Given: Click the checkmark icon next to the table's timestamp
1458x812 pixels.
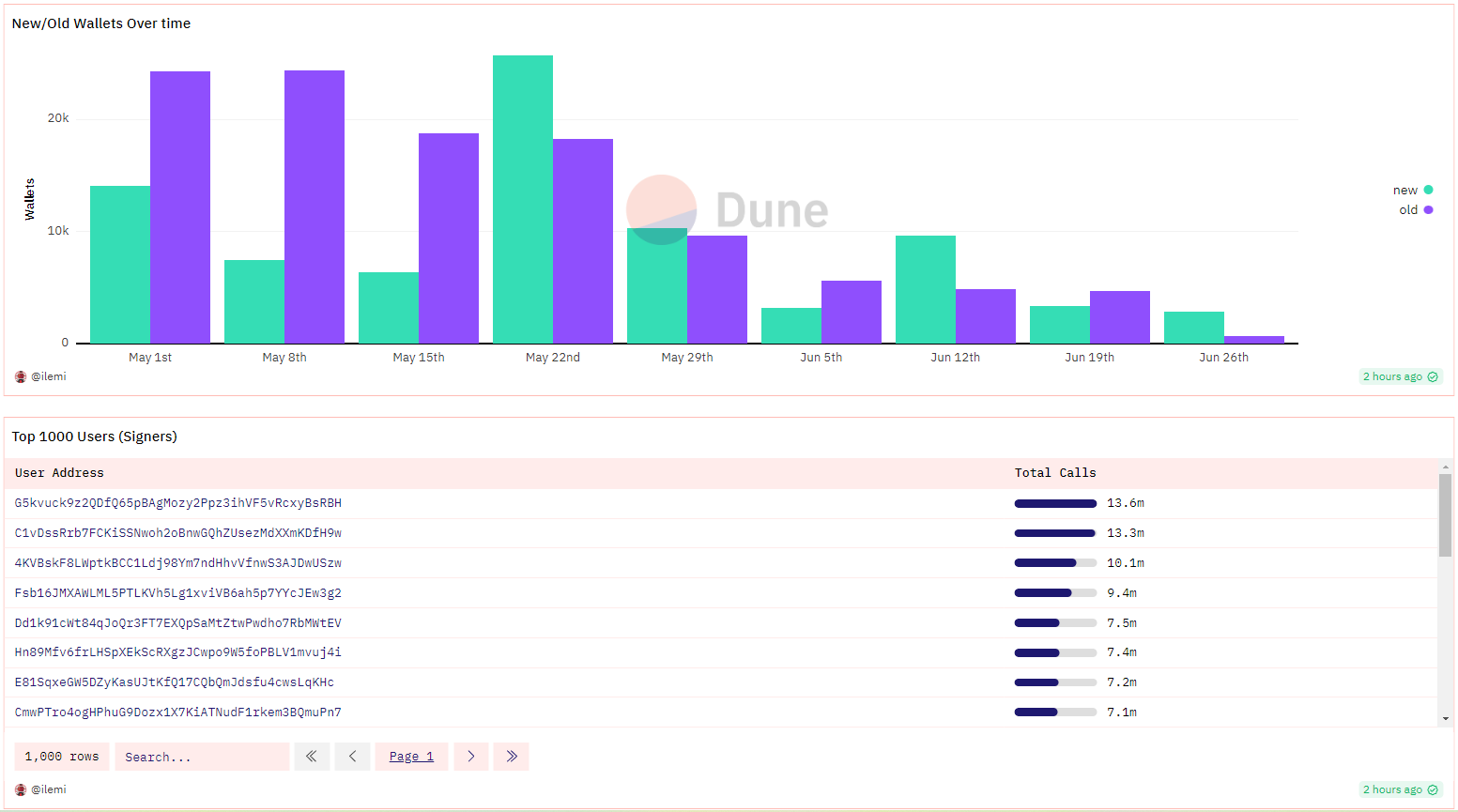Looking at the screenshot, I should pyautogui.click(x=1433, y=789).
